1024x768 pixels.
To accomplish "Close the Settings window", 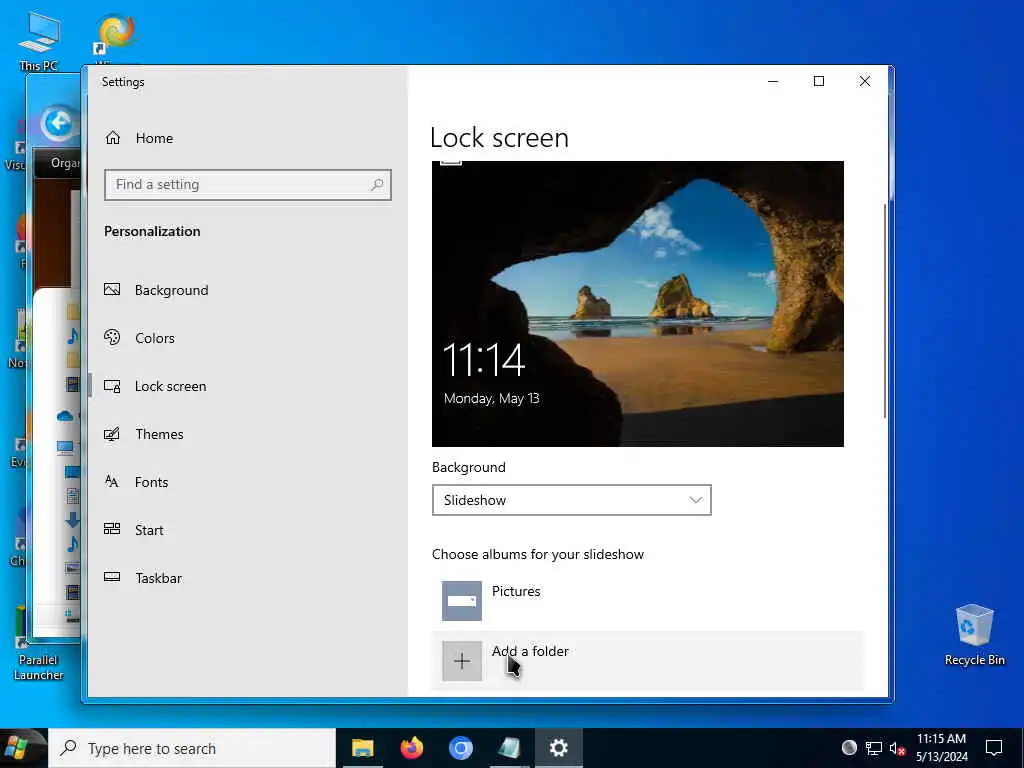I will (865, 81).
